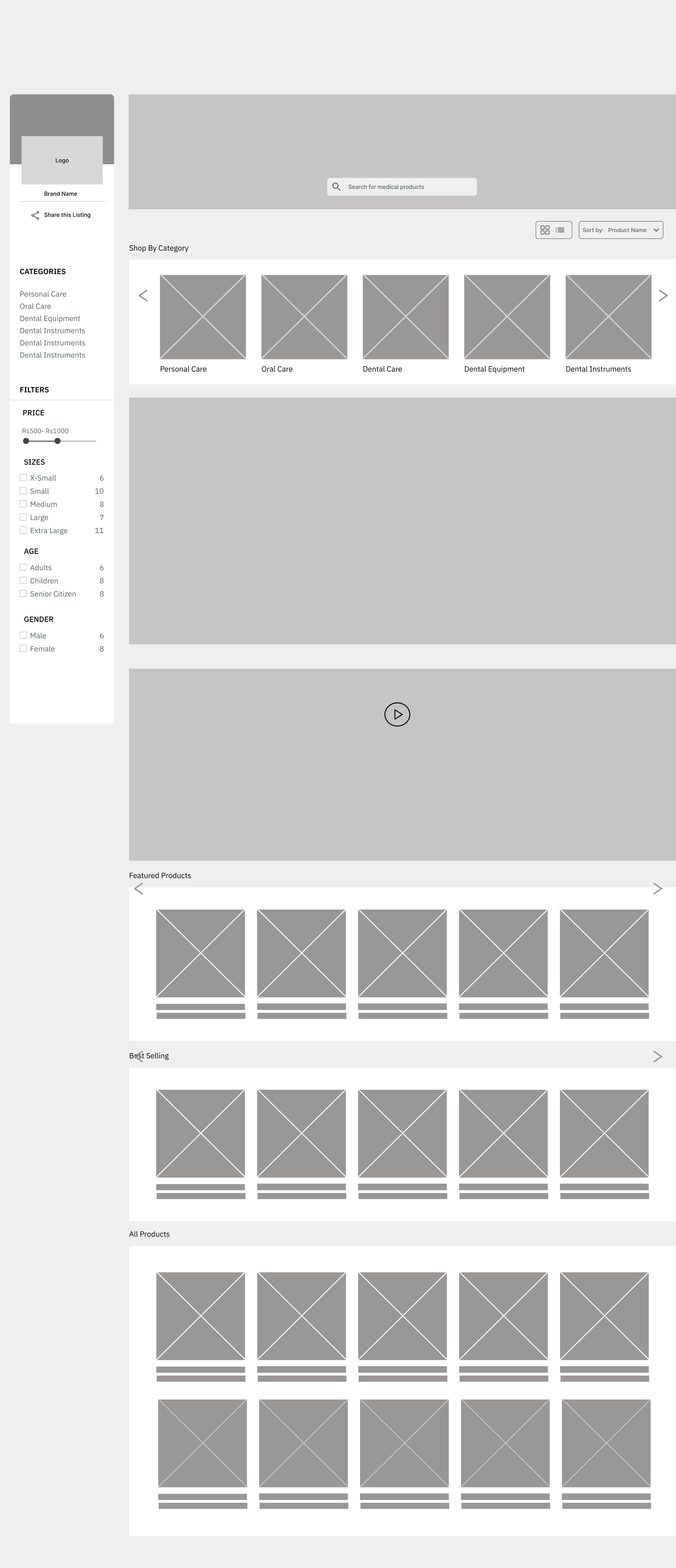Click Featured Products next arrow
The width and height of the screenshot is (676, 1568).
(657, 889)
